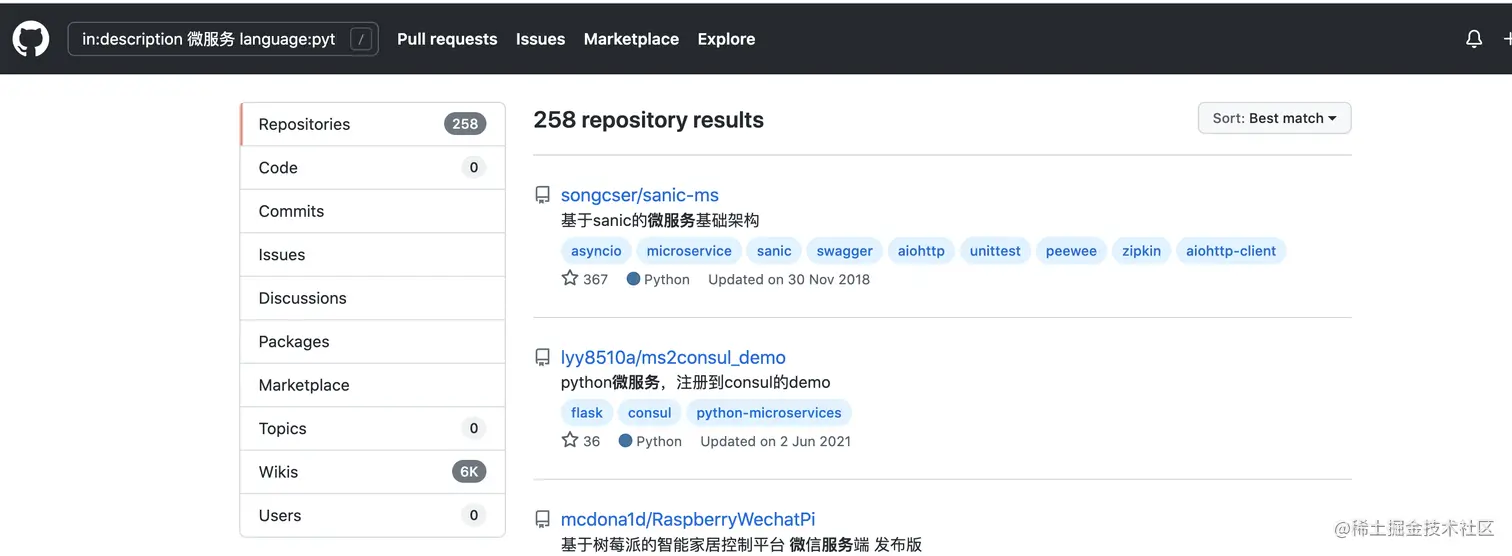Click the star icon showing 367

(x=570, y=278)
